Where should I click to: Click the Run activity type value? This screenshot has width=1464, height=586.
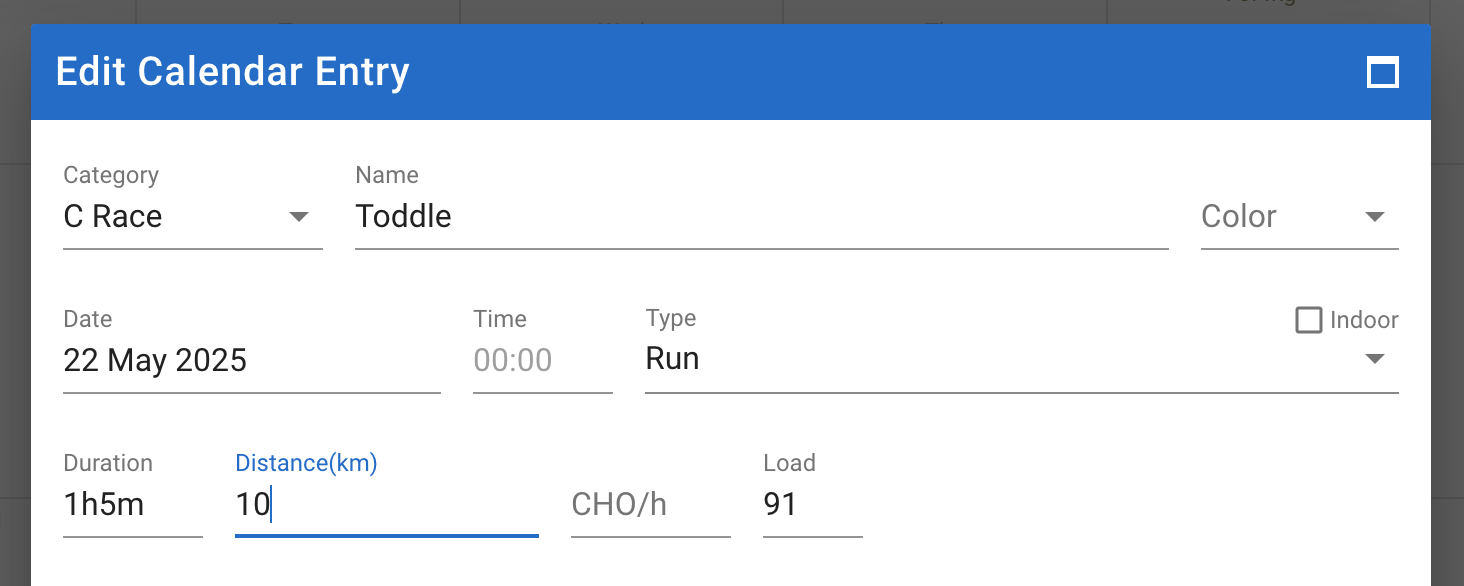(x=672, y=359)
